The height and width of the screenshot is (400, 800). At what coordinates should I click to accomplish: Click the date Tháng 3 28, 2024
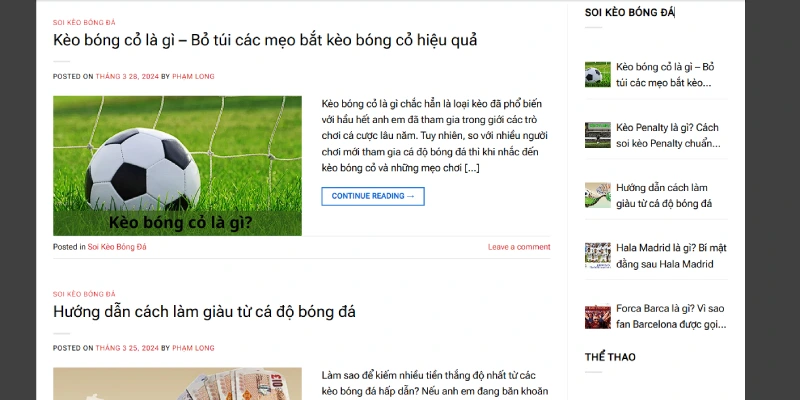(127, 77)
